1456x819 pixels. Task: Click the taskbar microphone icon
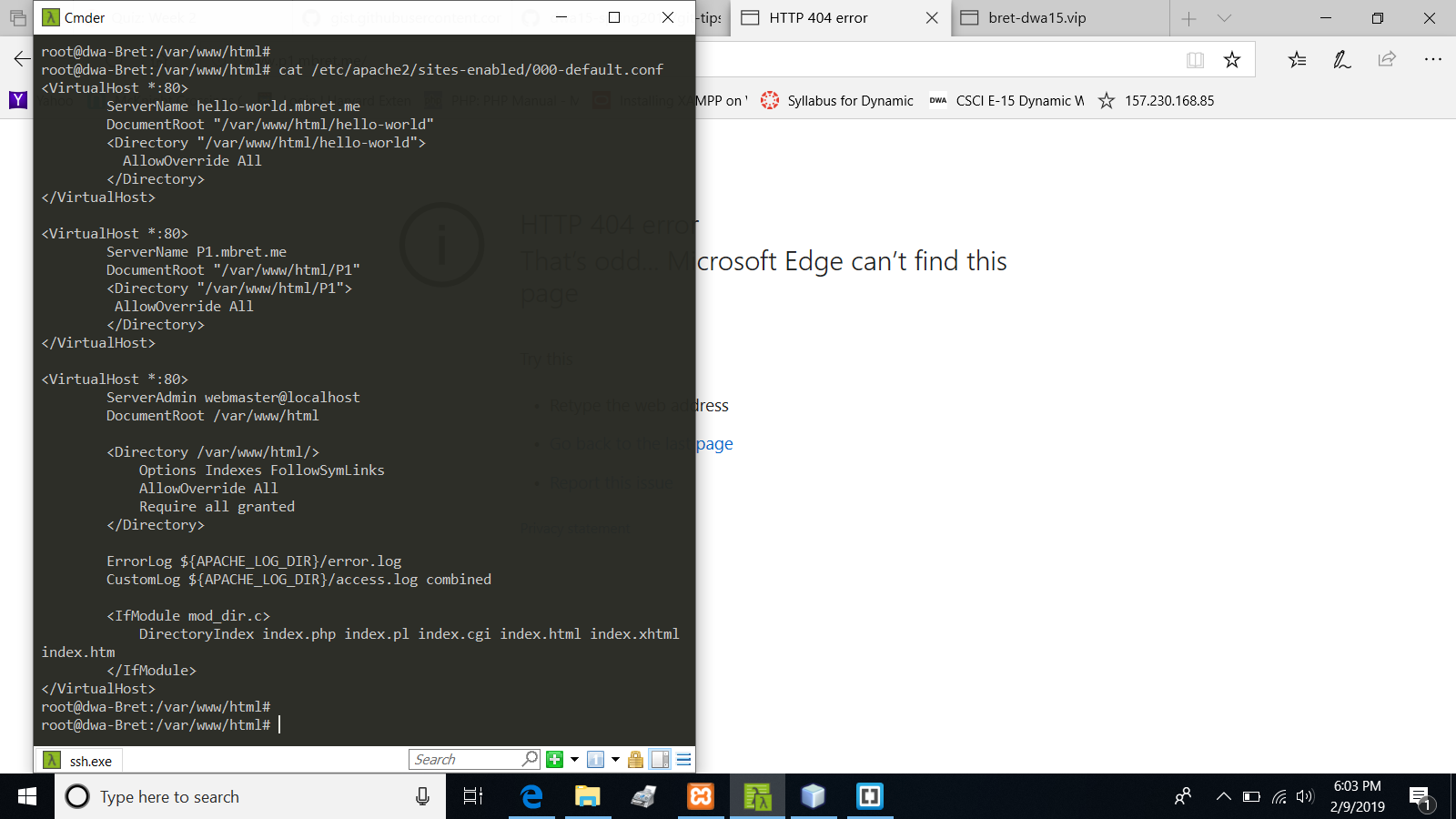click(422, 797)
